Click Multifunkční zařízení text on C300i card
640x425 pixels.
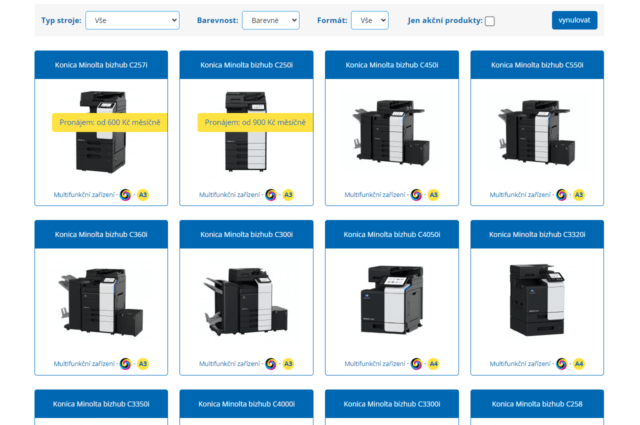[229, 363]
